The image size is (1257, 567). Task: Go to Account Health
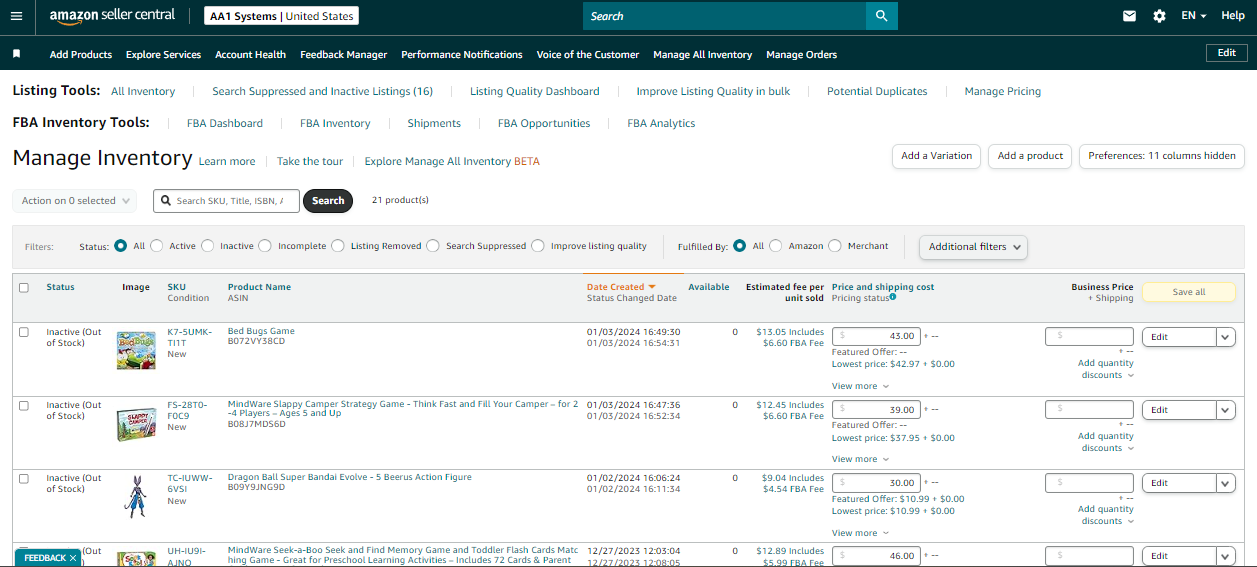pos(250,54)
